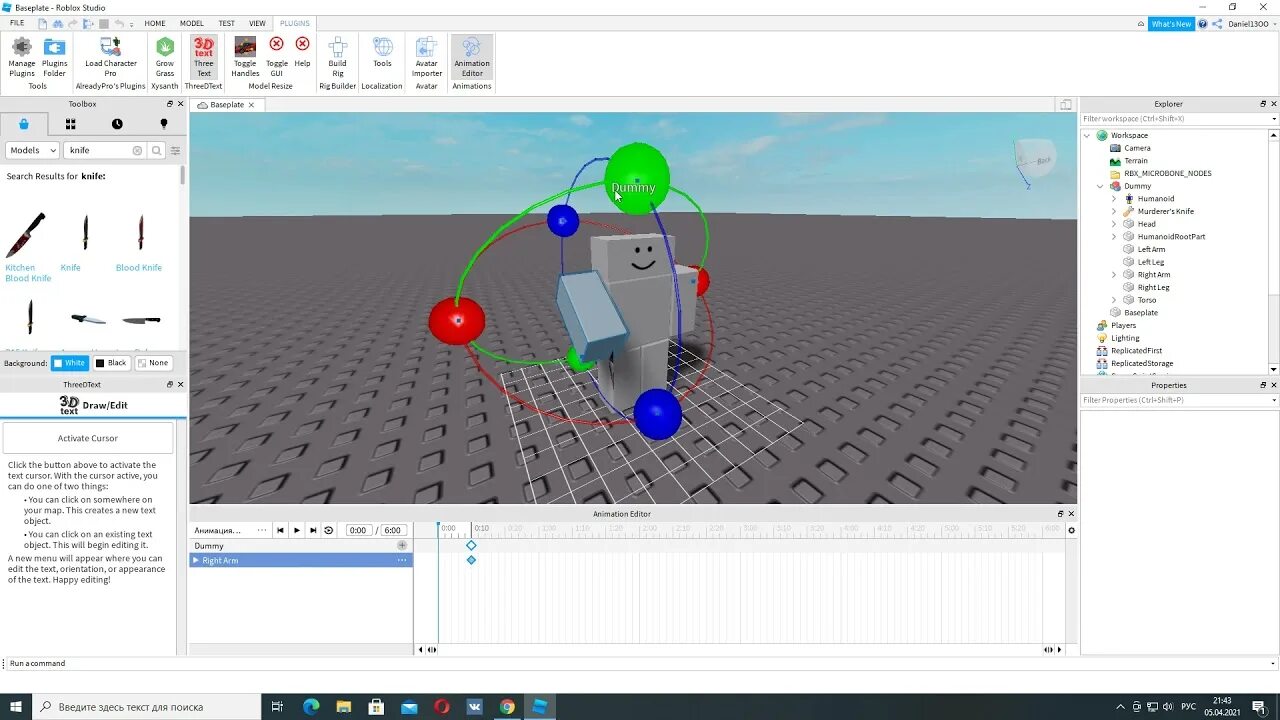Expand the Humanoid node
The height and width of the screenshot is (720, 1280).
tap(1114, 199)
